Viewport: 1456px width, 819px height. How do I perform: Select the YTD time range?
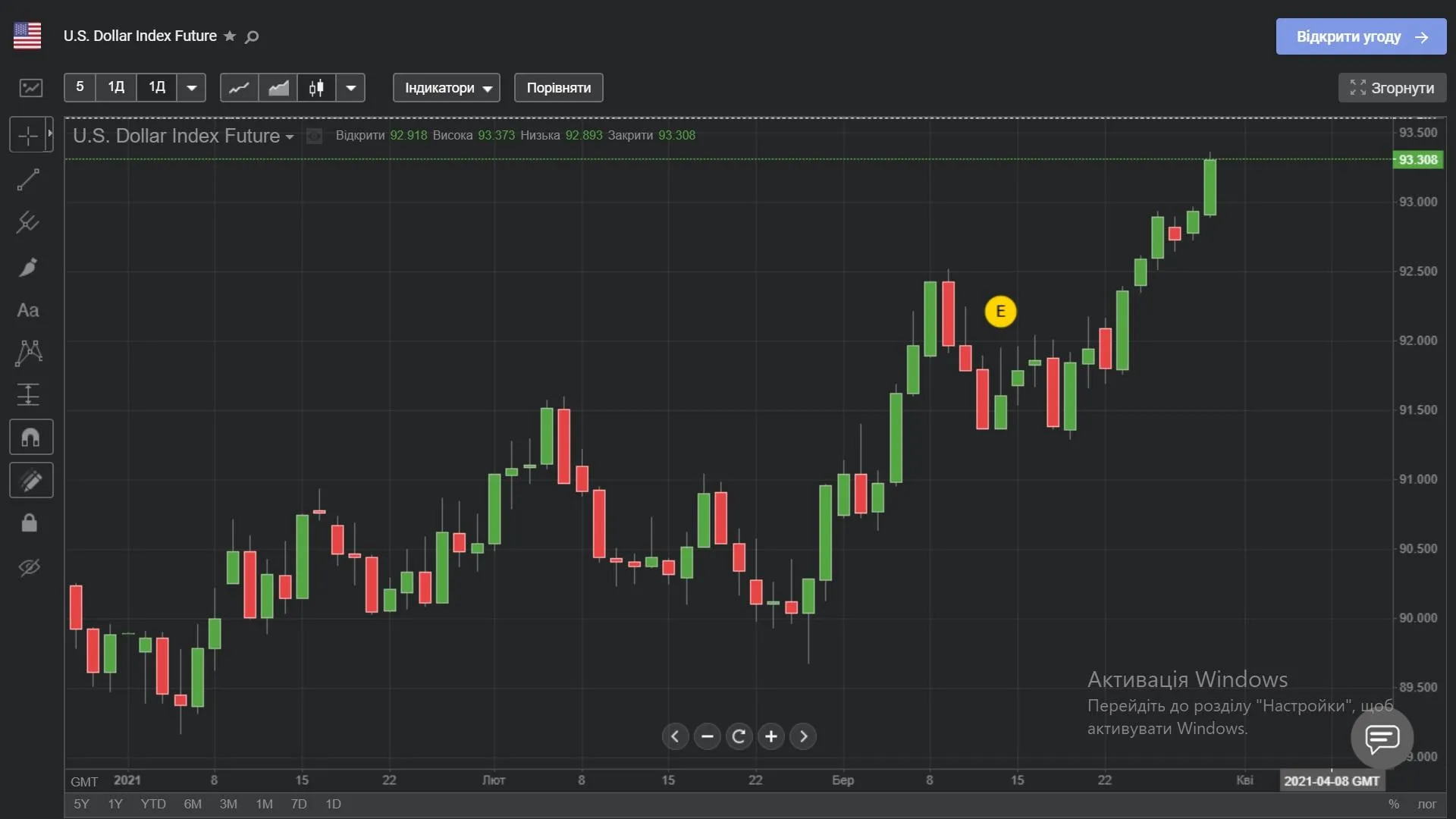click(153, 804)
